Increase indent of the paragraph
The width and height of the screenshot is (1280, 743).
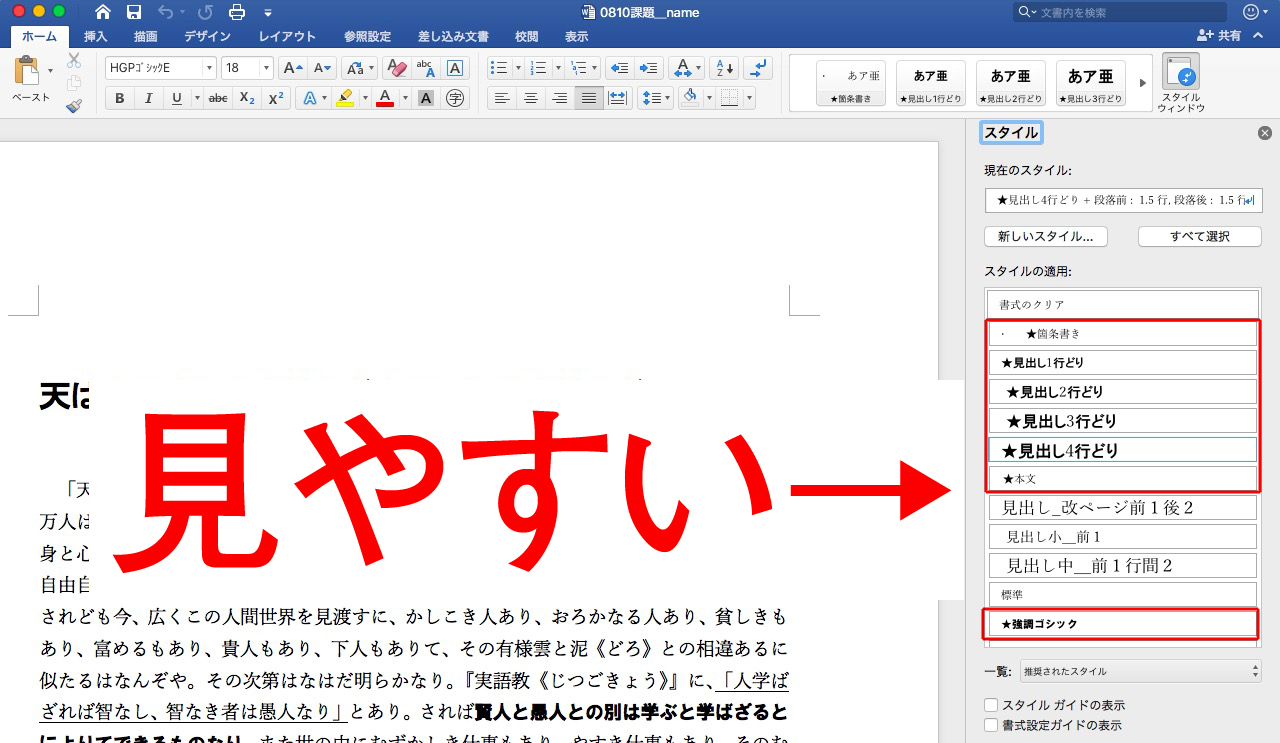(649, 68)
